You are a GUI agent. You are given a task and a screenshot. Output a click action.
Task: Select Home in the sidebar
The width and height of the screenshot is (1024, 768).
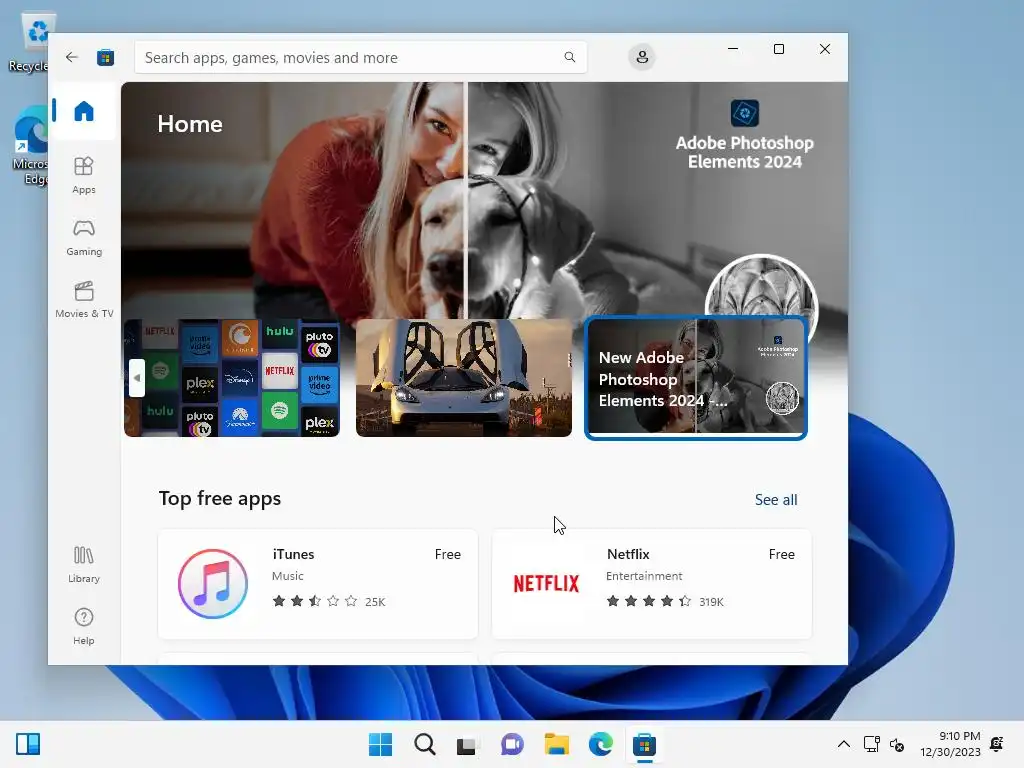(84, 111)
